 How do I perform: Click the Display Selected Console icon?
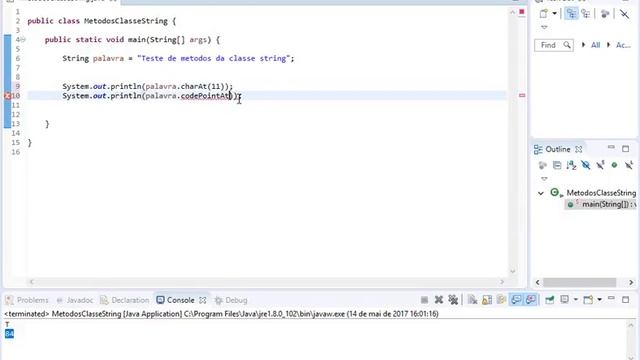564,300
